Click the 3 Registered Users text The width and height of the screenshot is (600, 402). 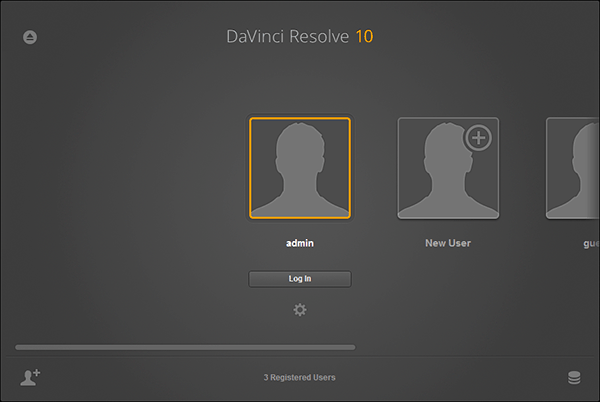coord(300,378)
